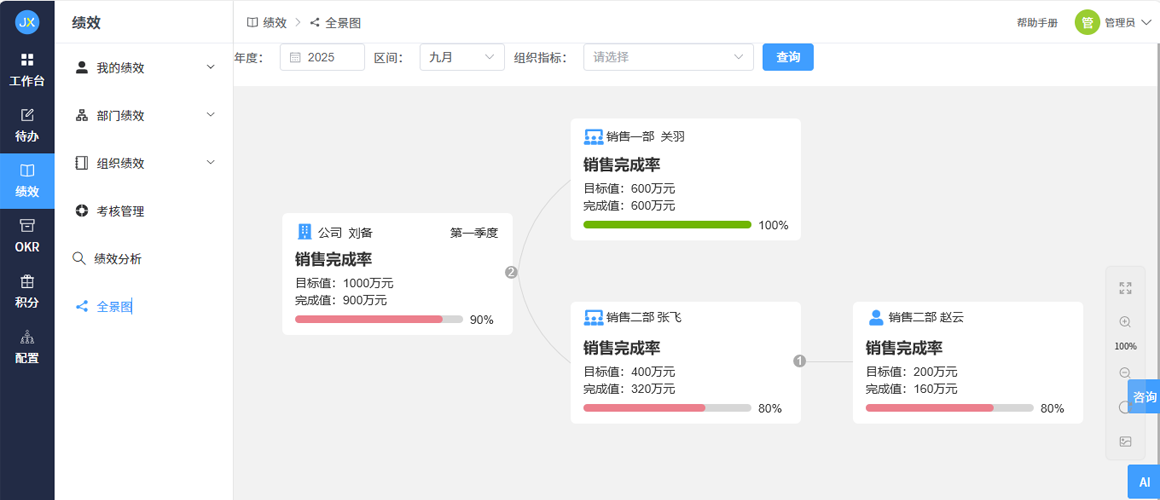This screenshot has width=1160, height=500.
Task: Click the 绩效 sidebar heading
Action: [x=86, y=23]
